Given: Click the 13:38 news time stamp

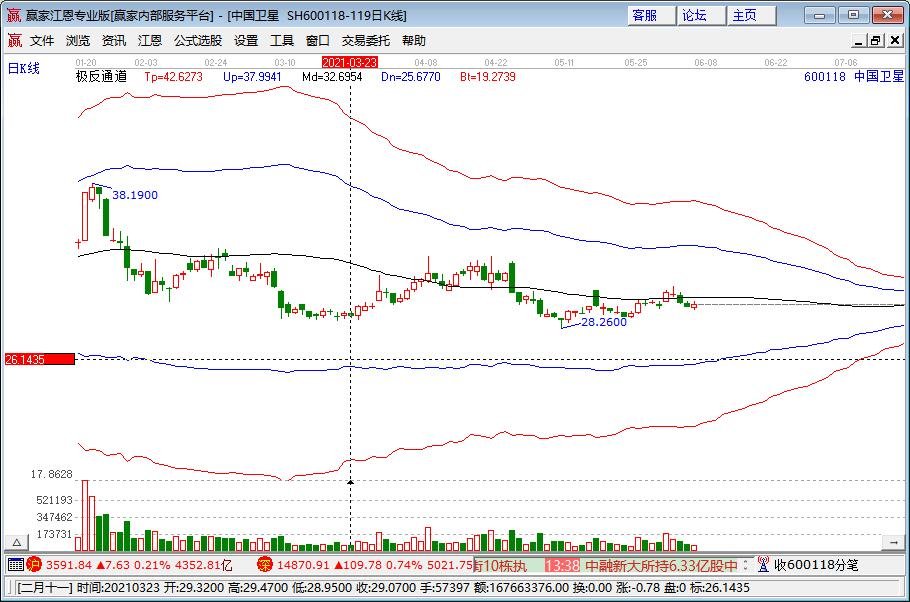Looking at the screenshot, I should click(x=562, y=565).
